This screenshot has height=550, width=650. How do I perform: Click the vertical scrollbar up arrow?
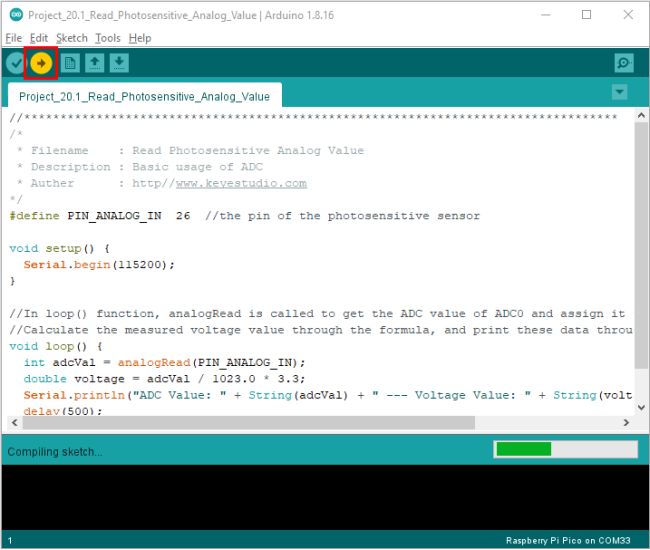click(x=641, y=115)
